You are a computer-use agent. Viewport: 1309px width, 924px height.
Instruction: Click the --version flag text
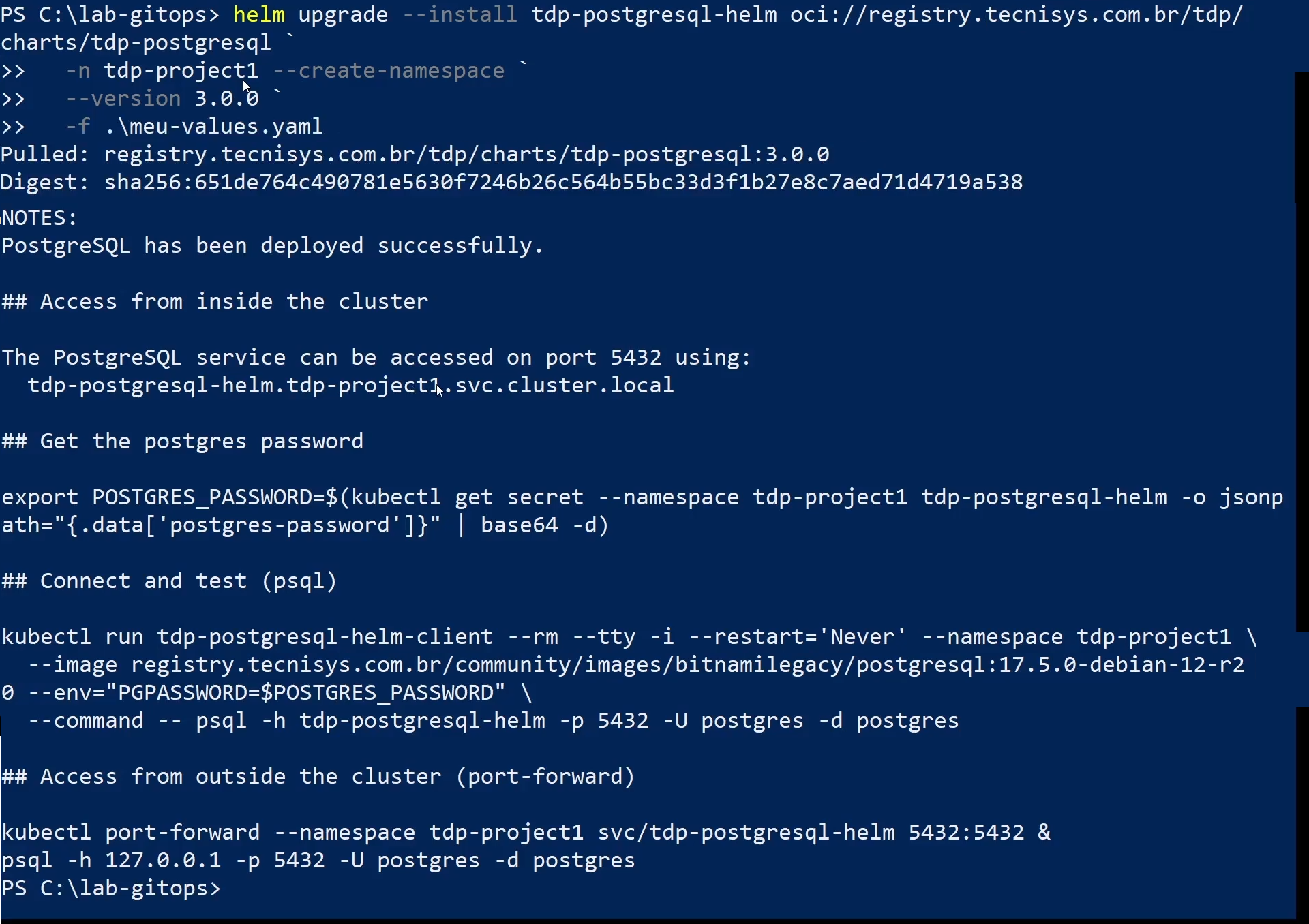pyautogui.click(x=123, y=99)
